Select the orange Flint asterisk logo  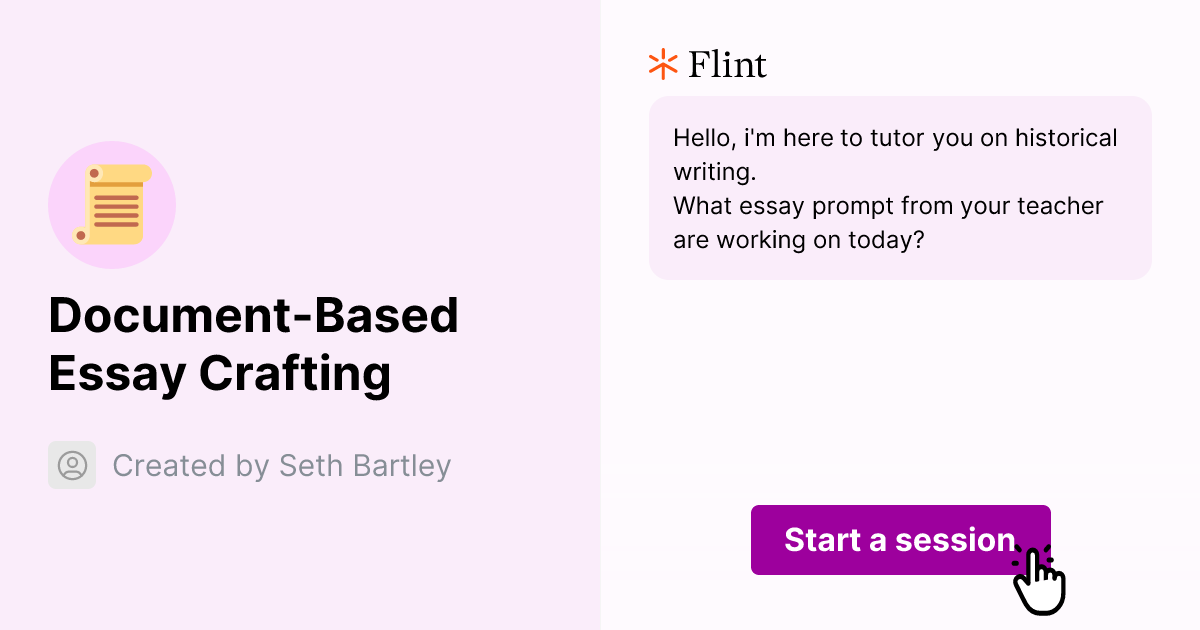pos(662,63)
